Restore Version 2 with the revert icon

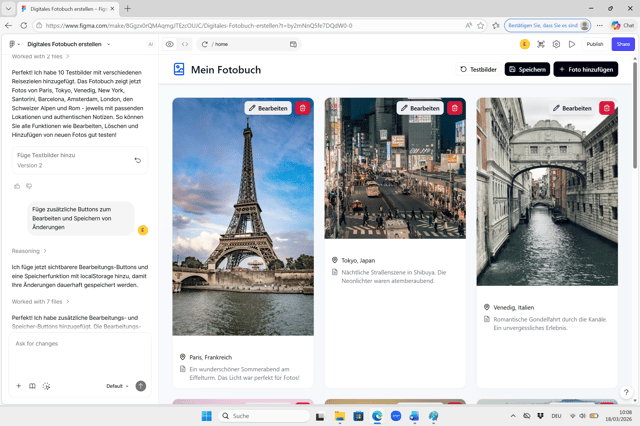[138, 160]
